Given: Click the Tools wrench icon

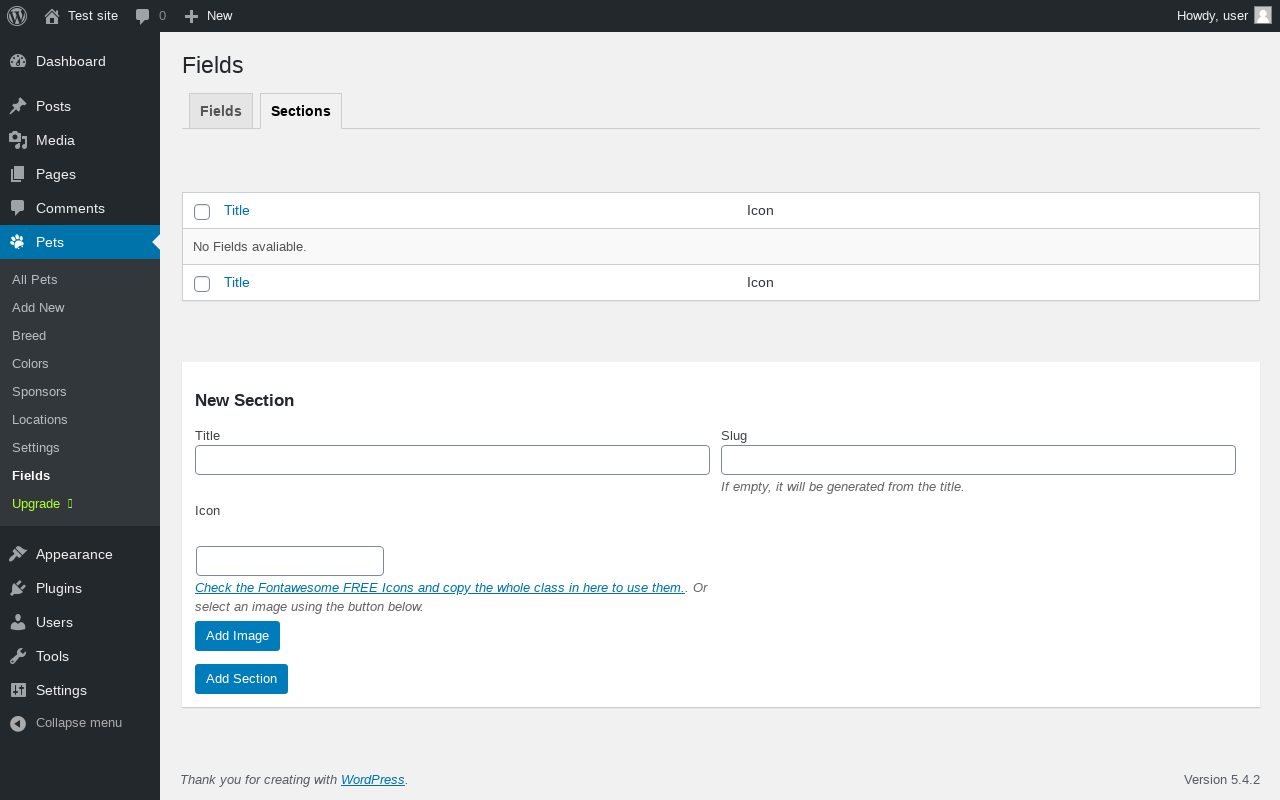Looking at the screenshot, I should pos(18,656).
